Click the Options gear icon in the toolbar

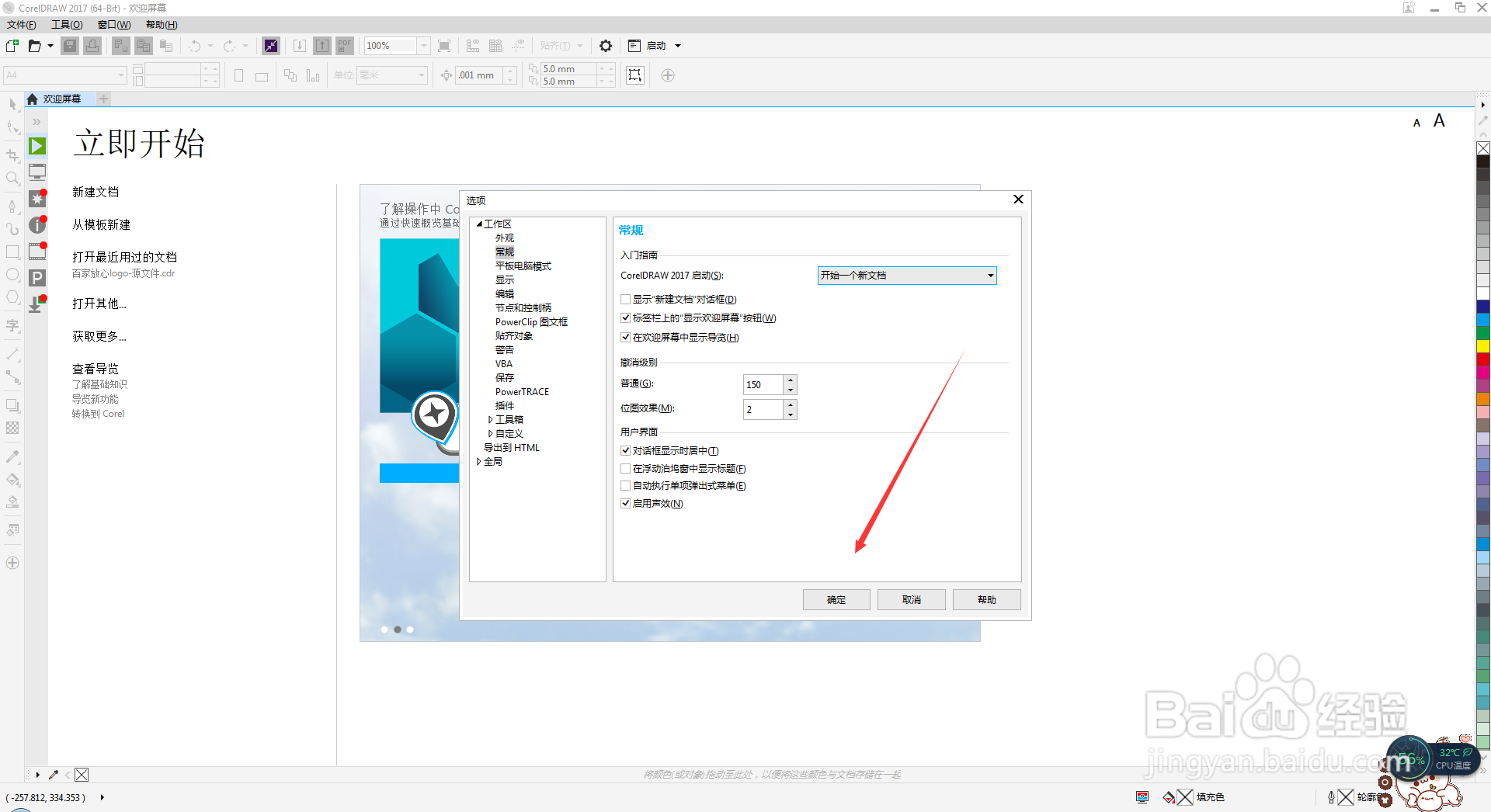pyautogui.click(x=606, y=46)
